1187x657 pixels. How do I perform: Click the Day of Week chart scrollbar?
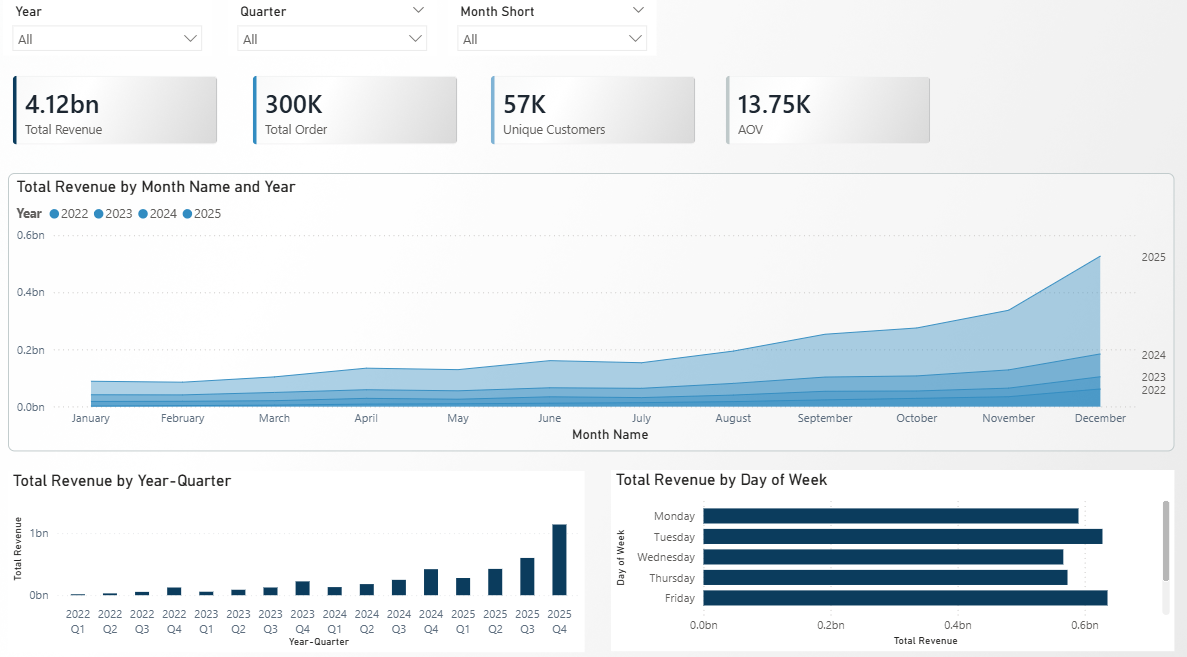pyautogui.click(x=1166, y=540)
